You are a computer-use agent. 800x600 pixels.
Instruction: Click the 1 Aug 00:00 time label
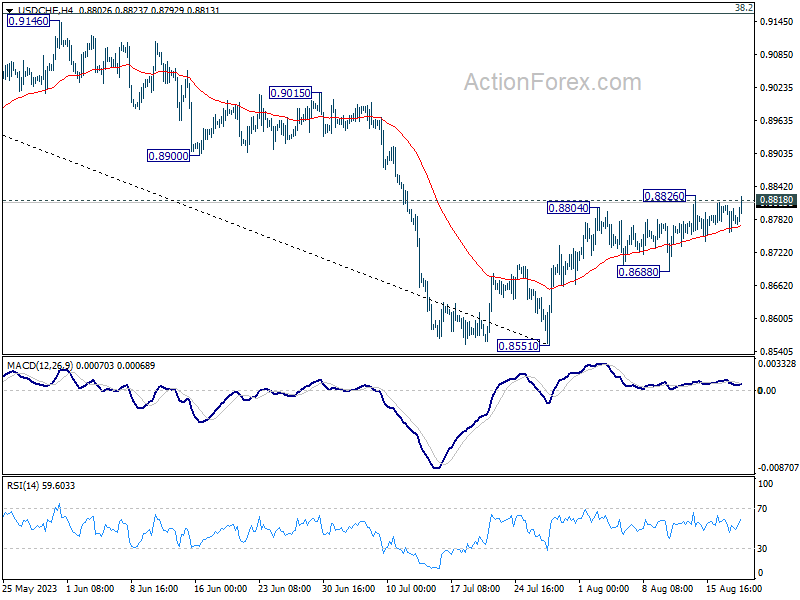[603, 588]
